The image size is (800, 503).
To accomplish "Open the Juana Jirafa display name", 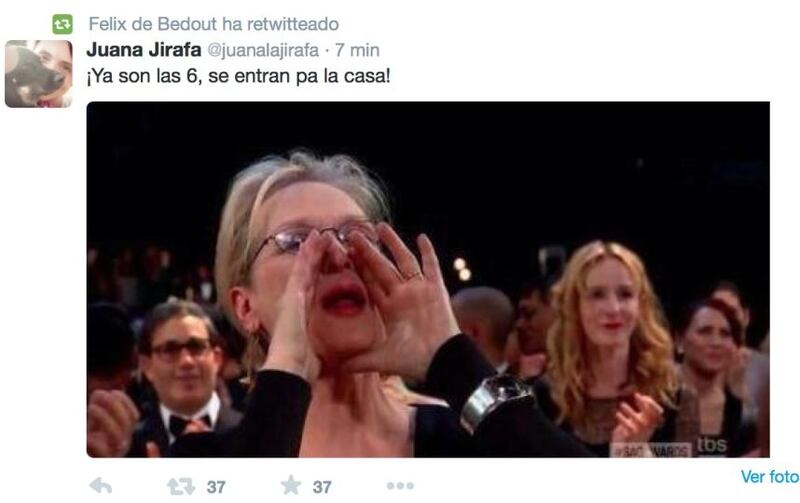I will [144, 50].
